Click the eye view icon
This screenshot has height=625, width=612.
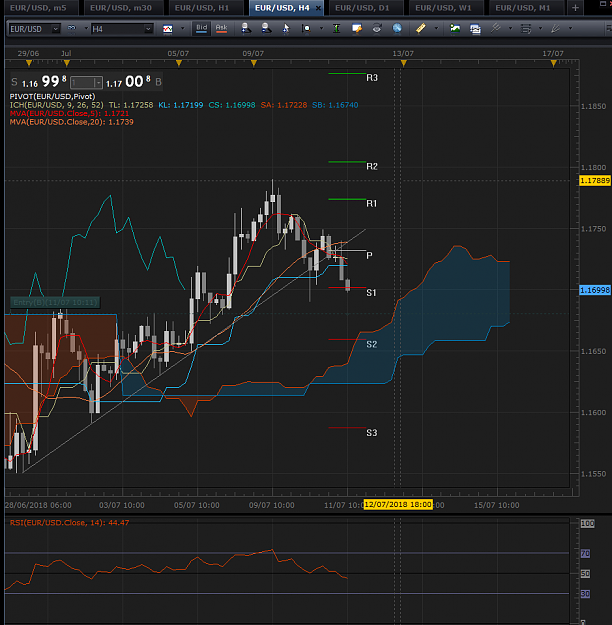(x=377, y=28)
